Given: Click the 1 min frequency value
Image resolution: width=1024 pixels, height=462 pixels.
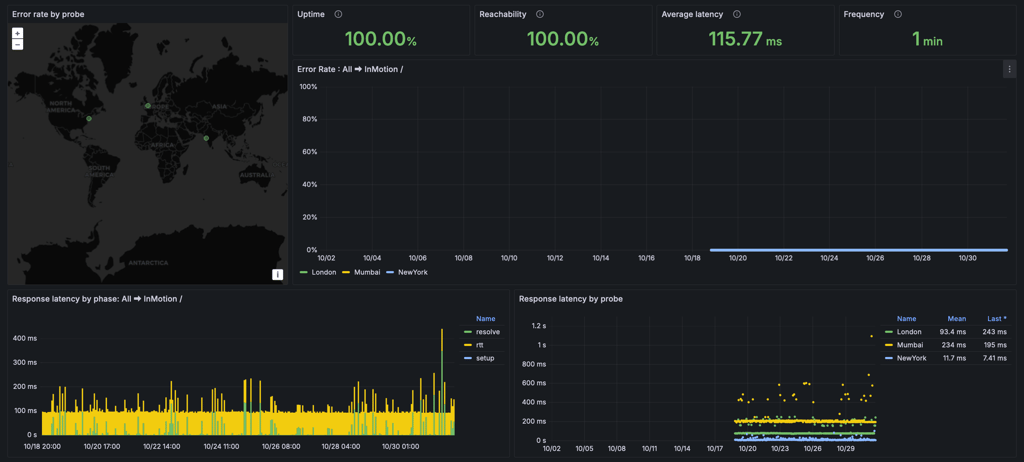Looking at the screenshot, I should point(927,39).
